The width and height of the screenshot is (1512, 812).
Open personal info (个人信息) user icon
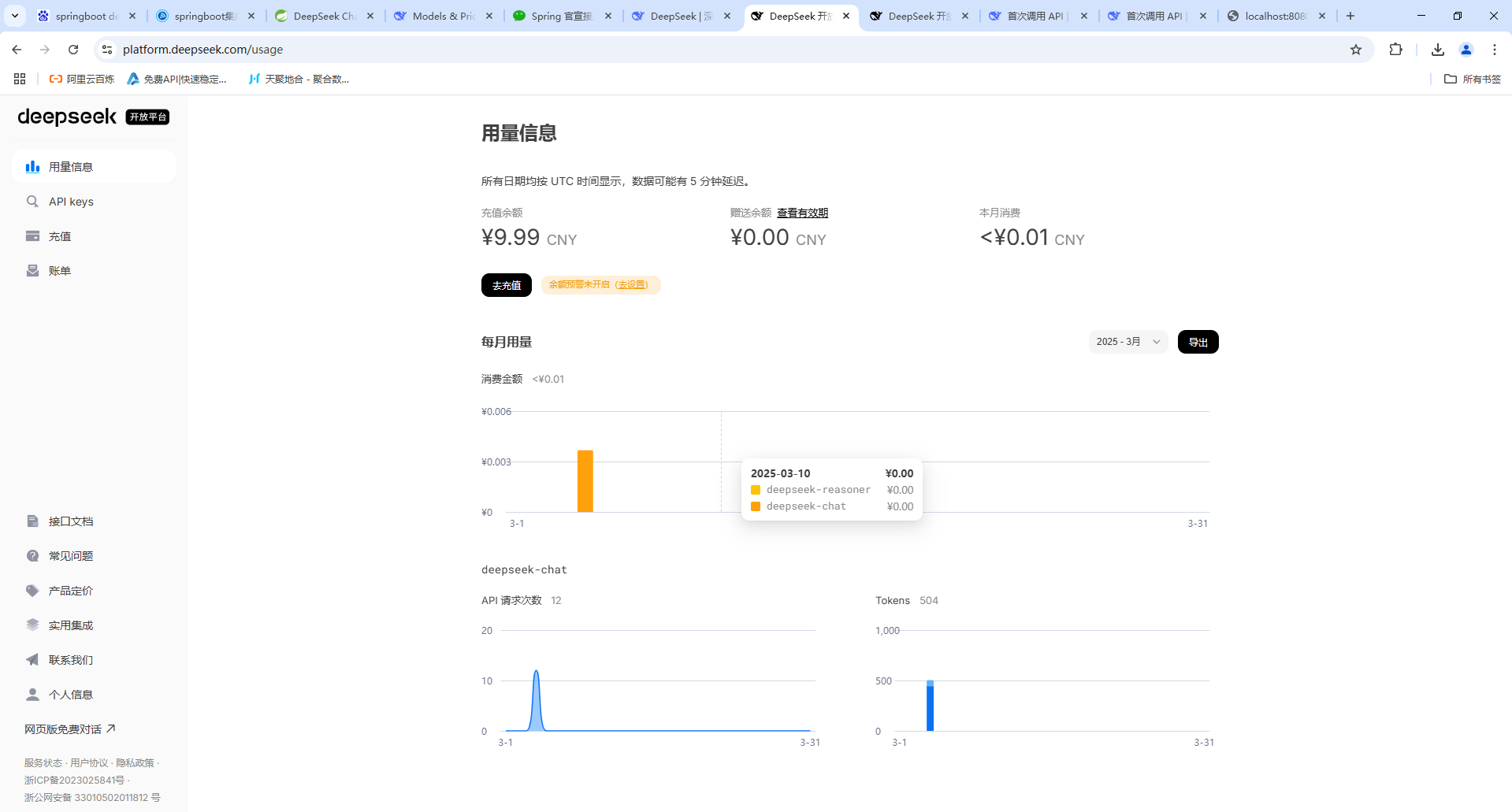point(32,695)
